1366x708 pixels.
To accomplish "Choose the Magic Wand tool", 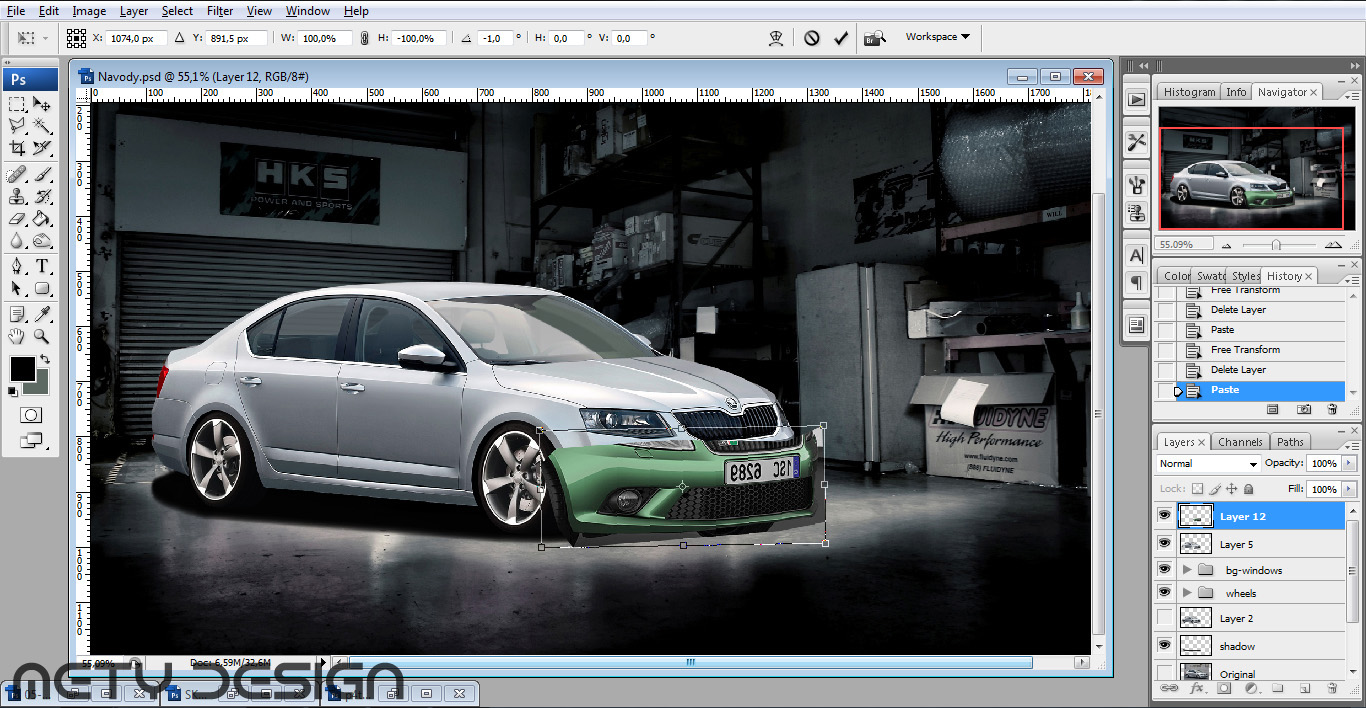I will (x=42, y=126).
